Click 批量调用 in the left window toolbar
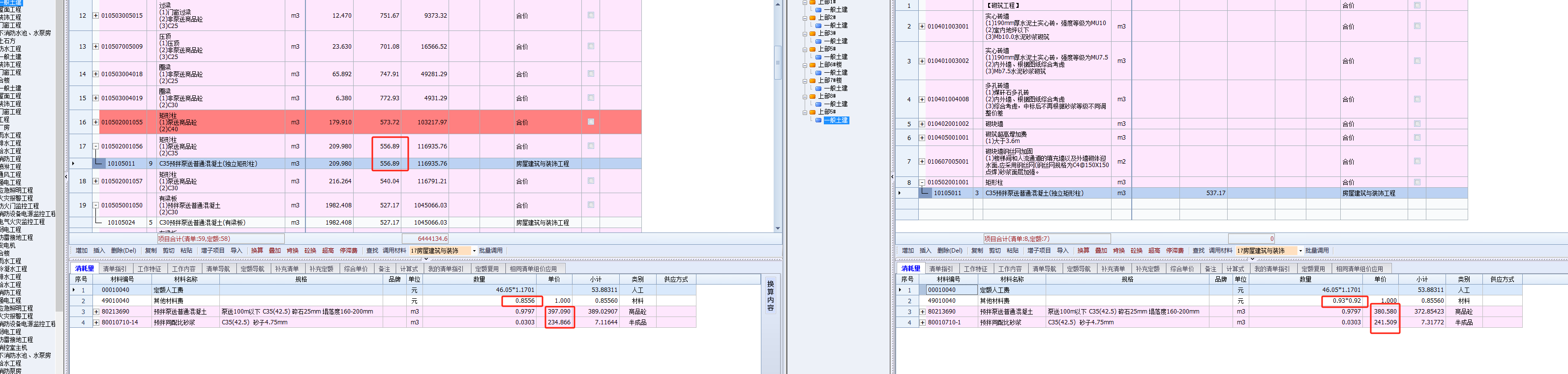This screenshot has width=1568, height=374. point(490,251)
